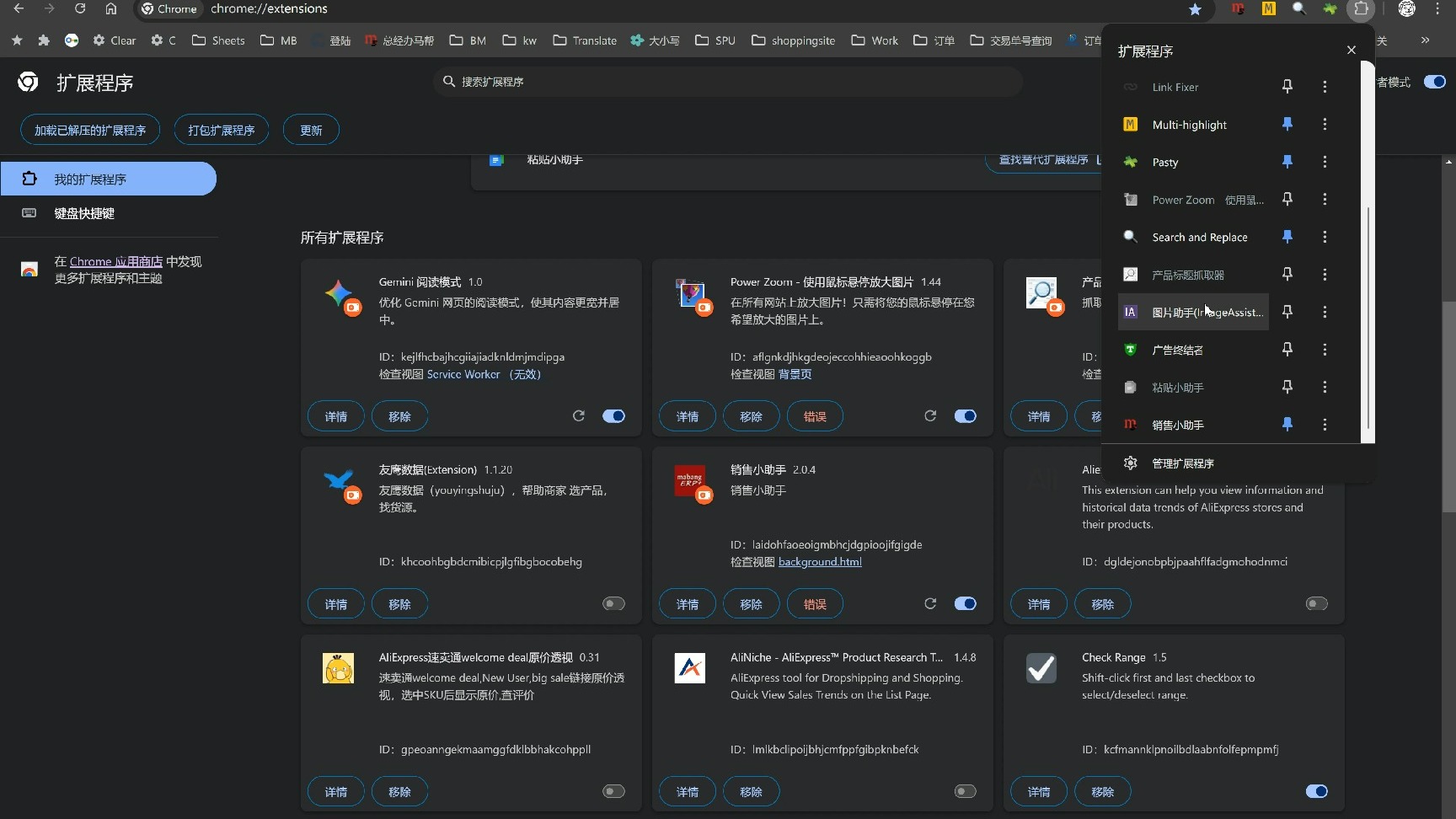Viewport: 1456px width, 819px height.
Task: Pin the 产品标题抓取器 extension
Action: point(1287,274)
